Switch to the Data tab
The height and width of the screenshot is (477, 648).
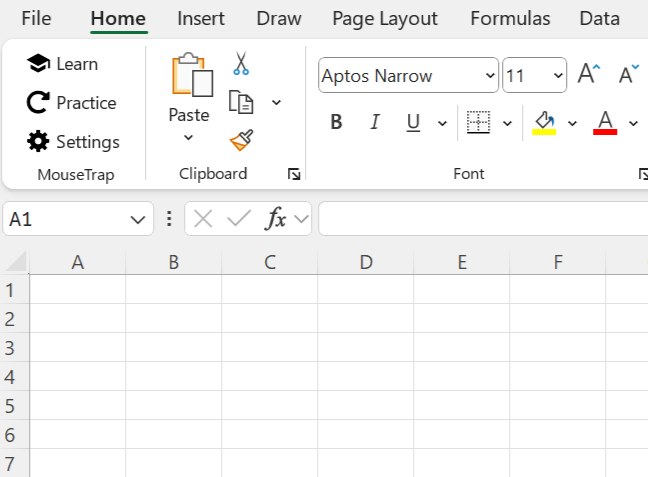(x=600, y=19)
